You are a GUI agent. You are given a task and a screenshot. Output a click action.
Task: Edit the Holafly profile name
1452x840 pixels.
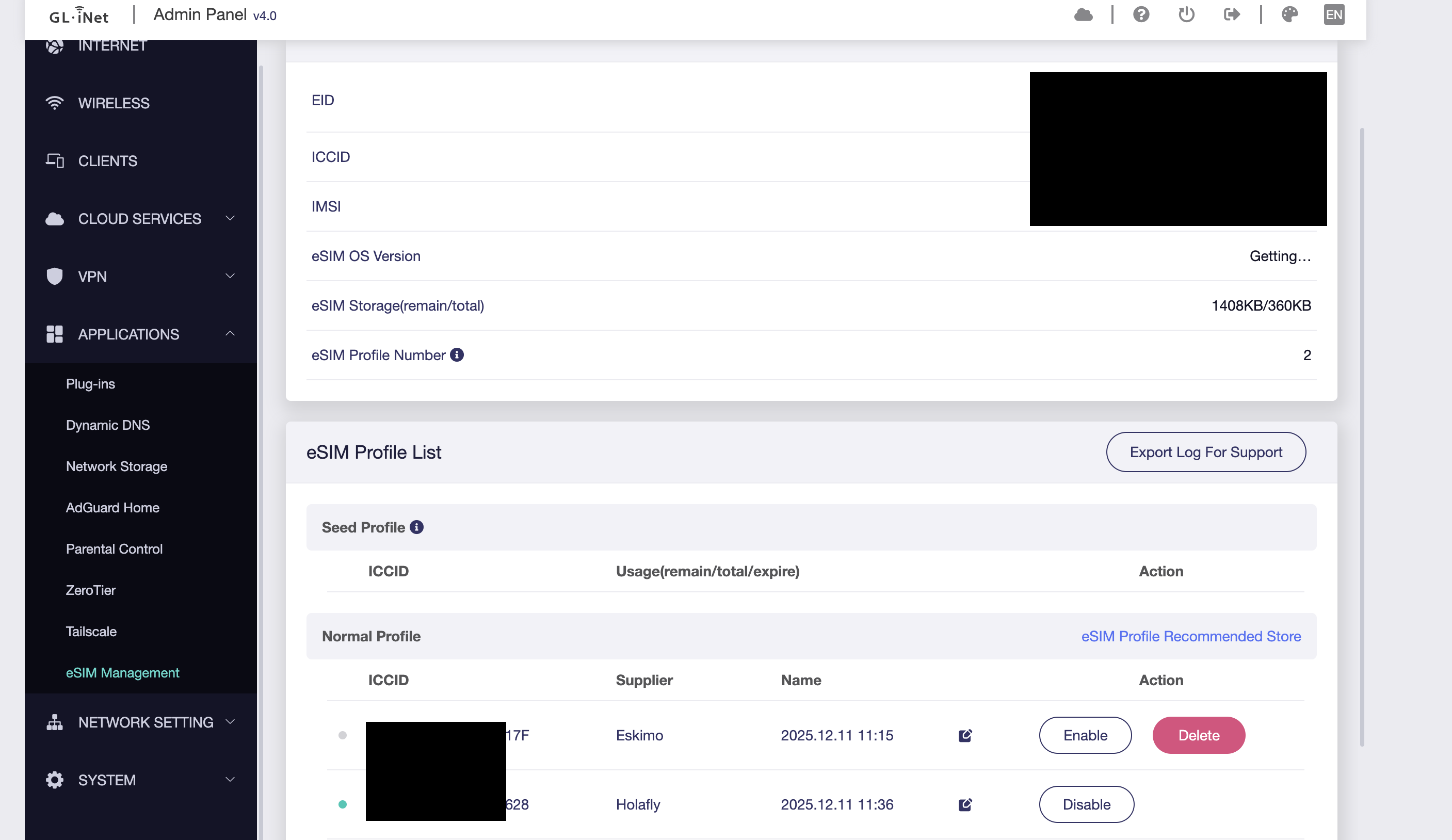click(965, 805)
